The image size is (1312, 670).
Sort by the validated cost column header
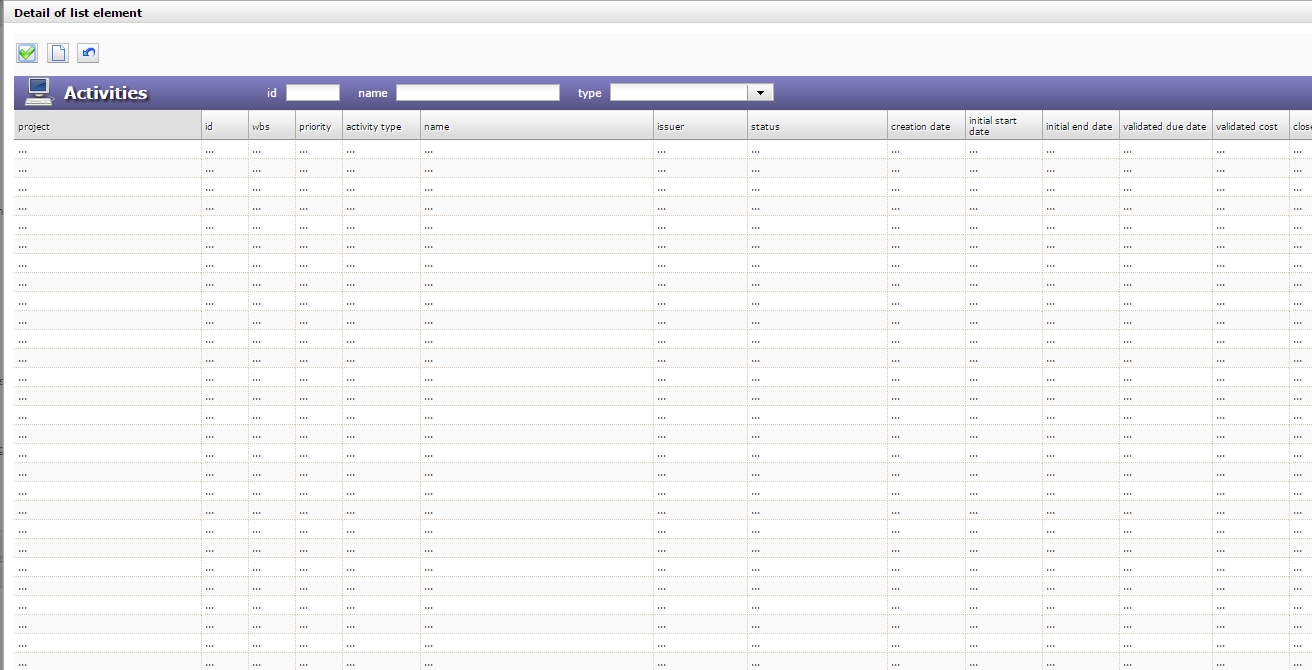(1249, 126)
